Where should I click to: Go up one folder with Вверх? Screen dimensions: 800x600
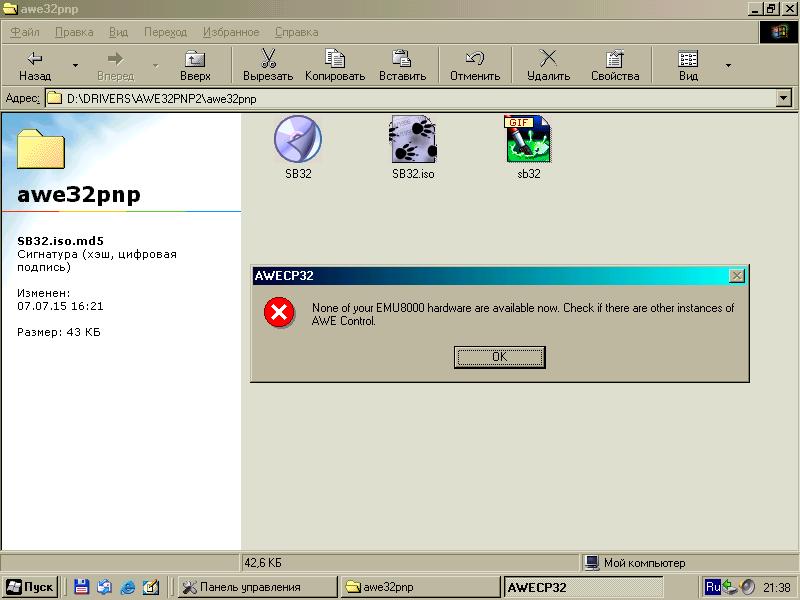195,65
